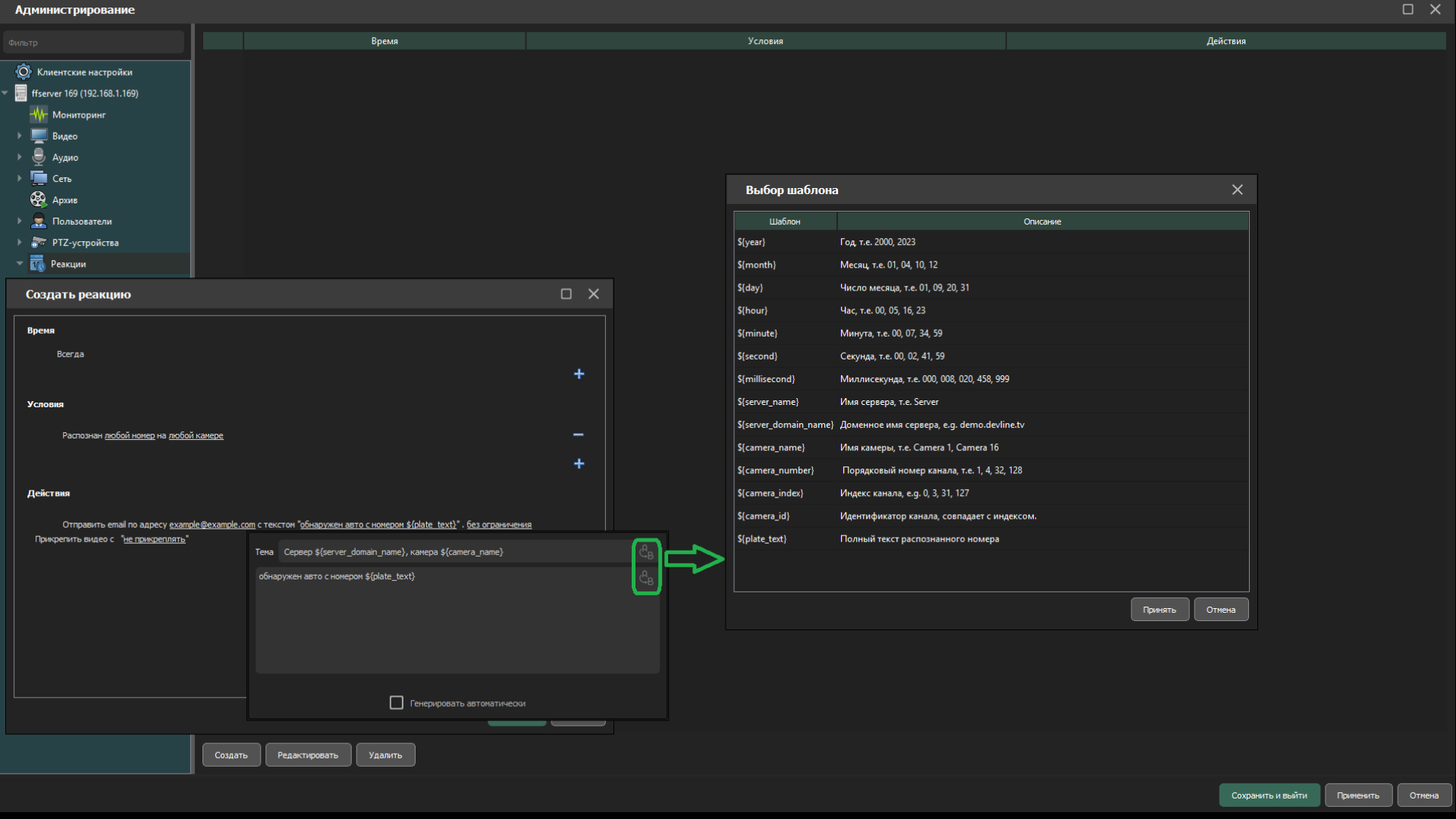Expand the PTZ devices tree node
Screen dimensions: 1456x819
coord(20,243)
